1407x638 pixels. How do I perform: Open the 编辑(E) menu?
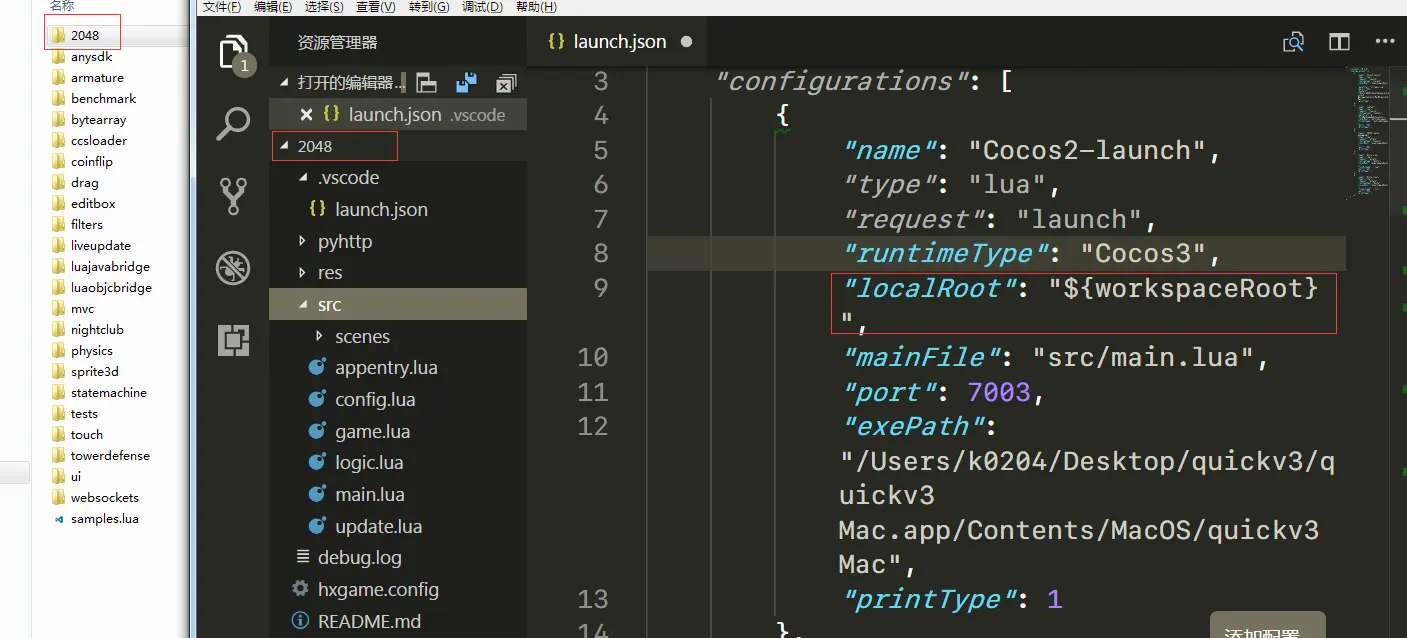point(273,7)
